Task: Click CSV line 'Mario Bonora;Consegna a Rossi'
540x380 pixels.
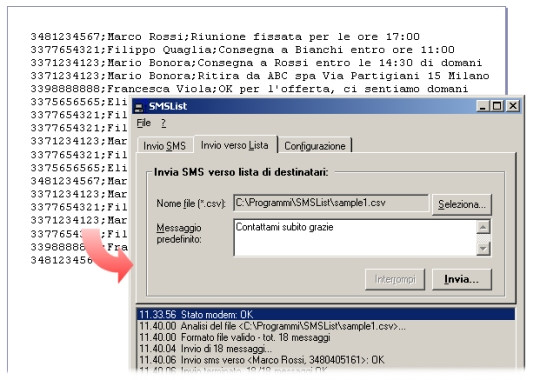Action: tap(256, 63)
